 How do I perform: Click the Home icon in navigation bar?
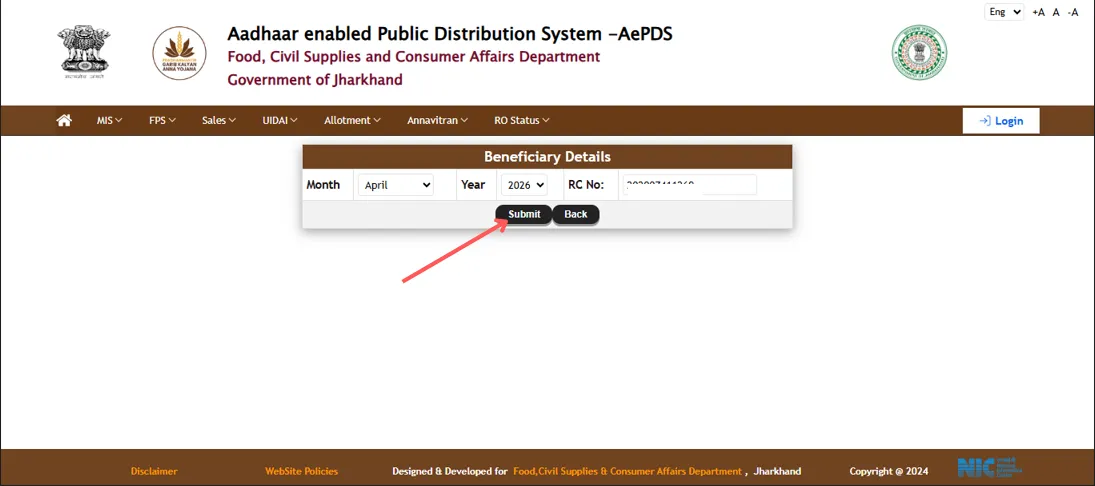point(64,120)
